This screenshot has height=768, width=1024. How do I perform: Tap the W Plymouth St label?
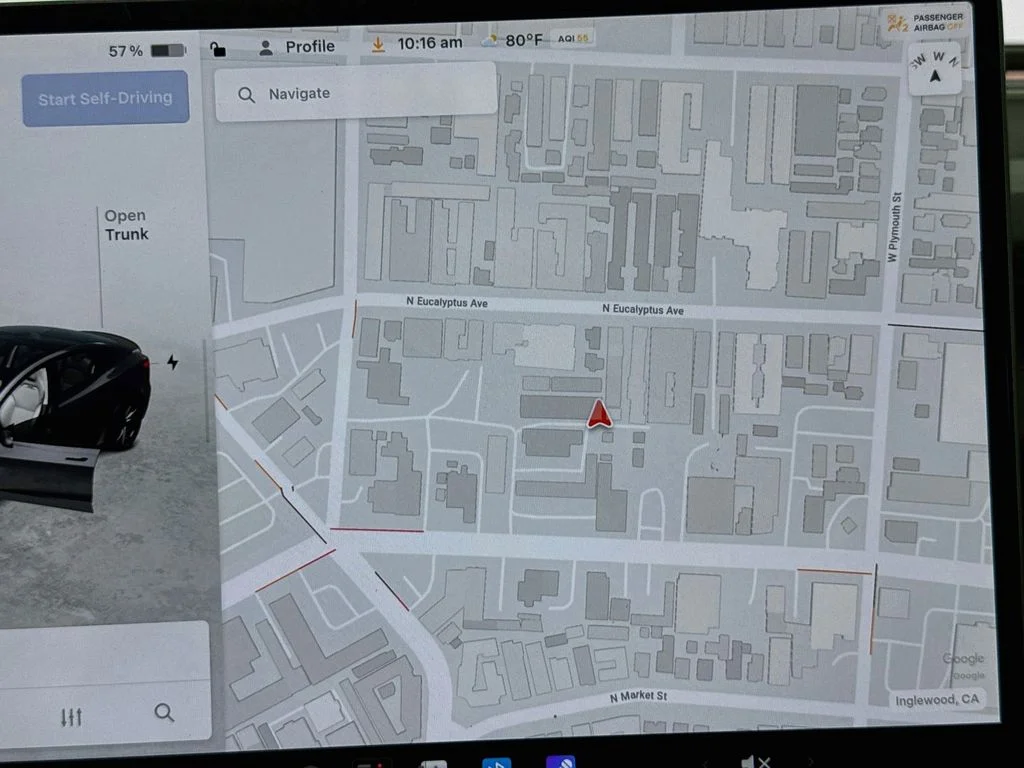[895, 227]
